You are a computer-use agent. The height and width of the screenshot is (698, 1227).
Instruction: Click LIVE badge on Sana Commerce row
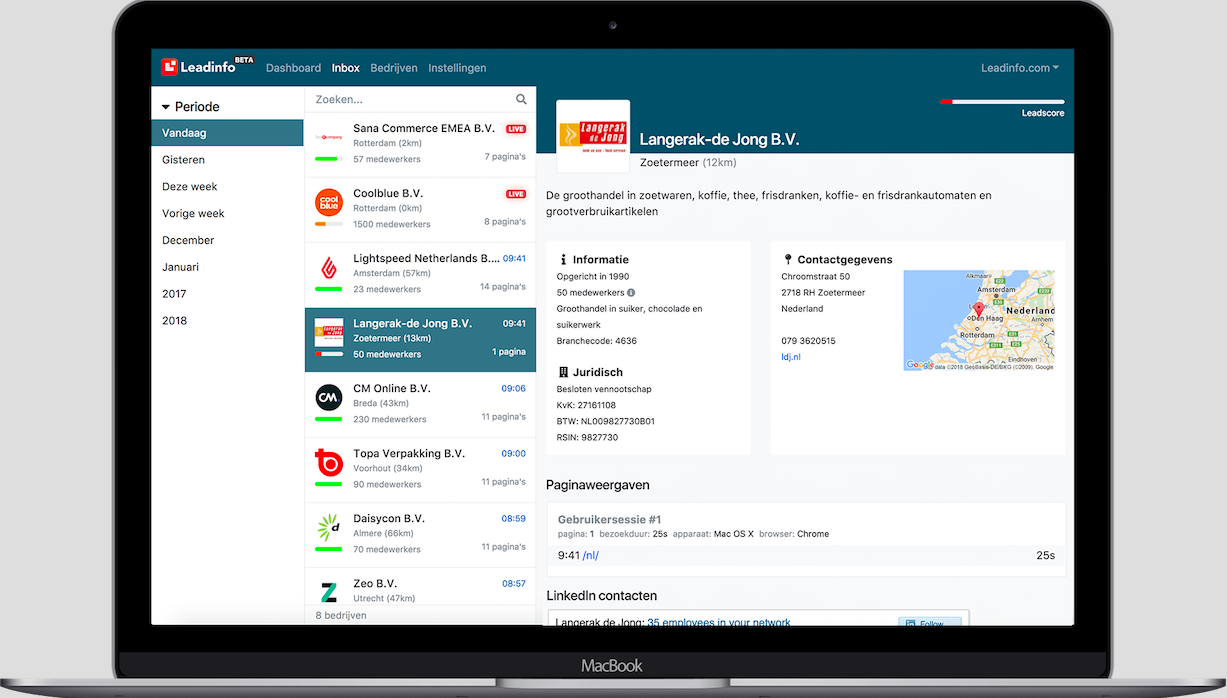516,129
